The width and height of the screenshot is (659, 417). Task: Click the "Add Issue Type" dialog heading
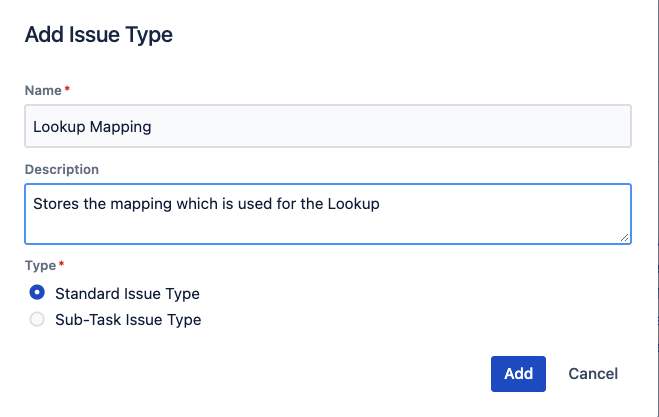coord(99,35)
